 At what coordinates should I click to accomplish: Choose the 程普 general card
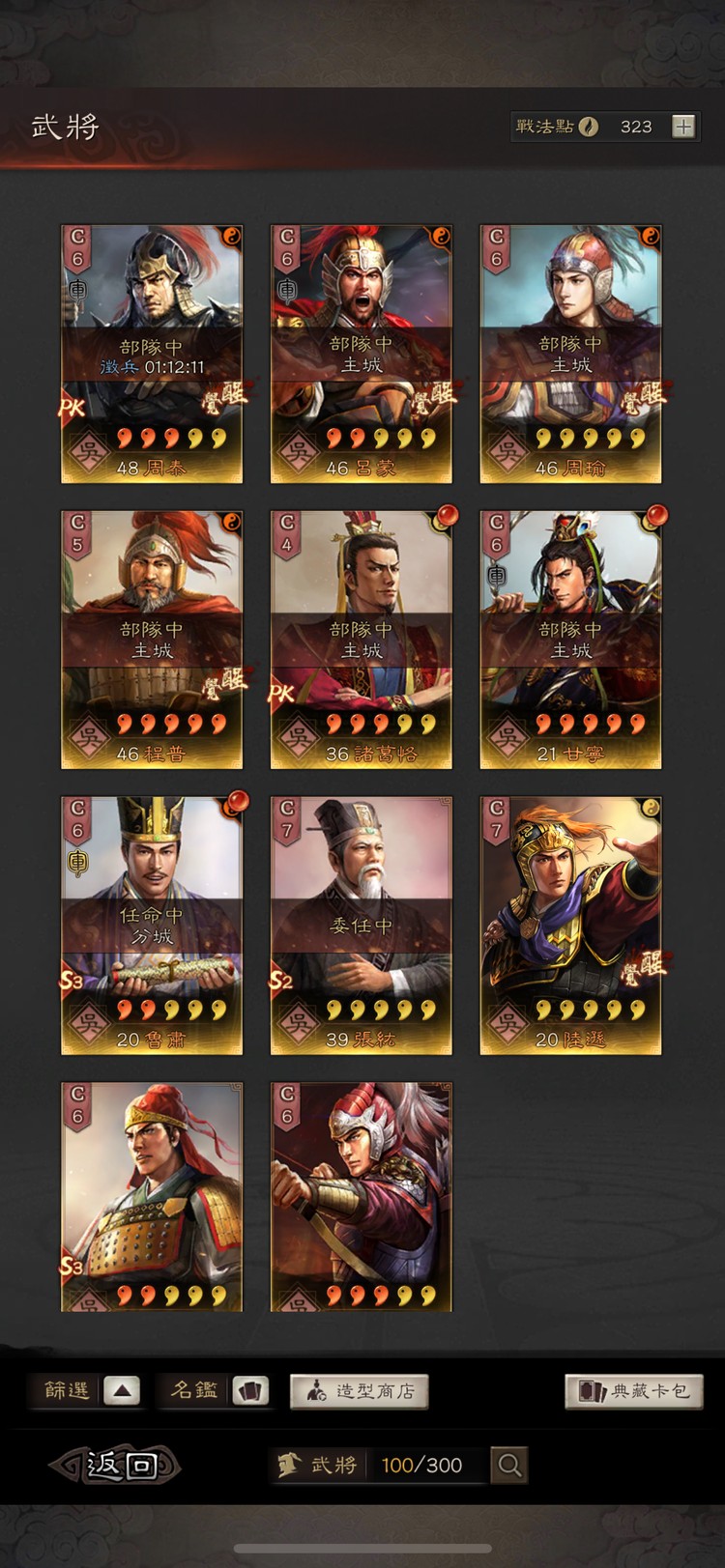[x=152, y=640]
